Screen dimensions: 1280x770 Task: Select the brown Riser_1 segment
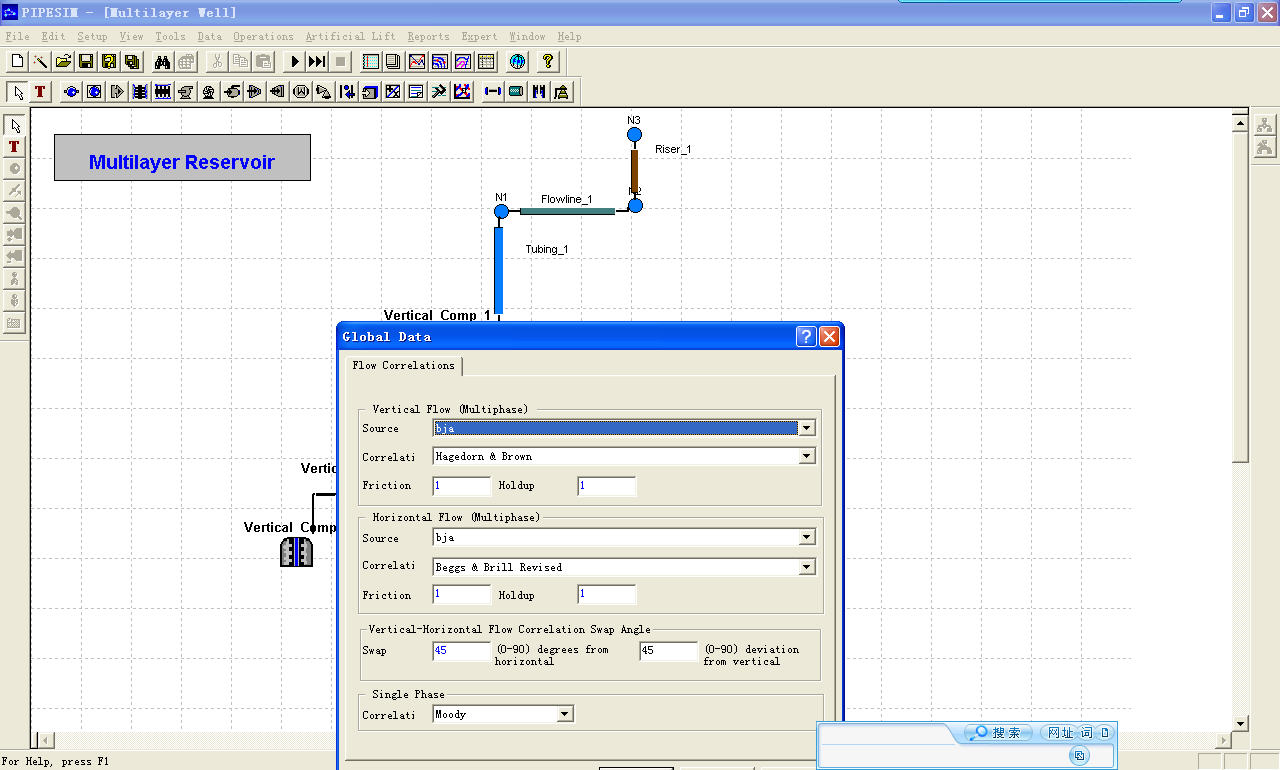pyautogui.click(x=634, y=169)
